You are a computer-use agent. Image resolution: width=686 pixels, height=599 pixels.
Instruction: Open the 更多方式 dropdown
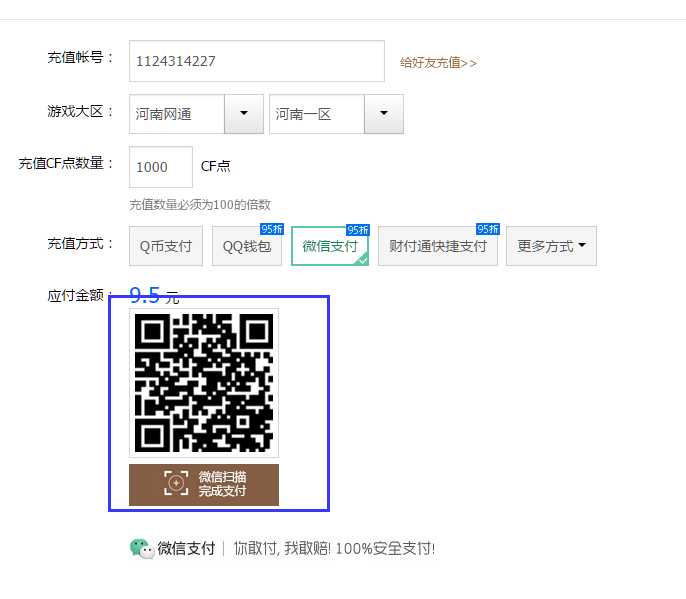pyautogui.click(x=551, y=246)
